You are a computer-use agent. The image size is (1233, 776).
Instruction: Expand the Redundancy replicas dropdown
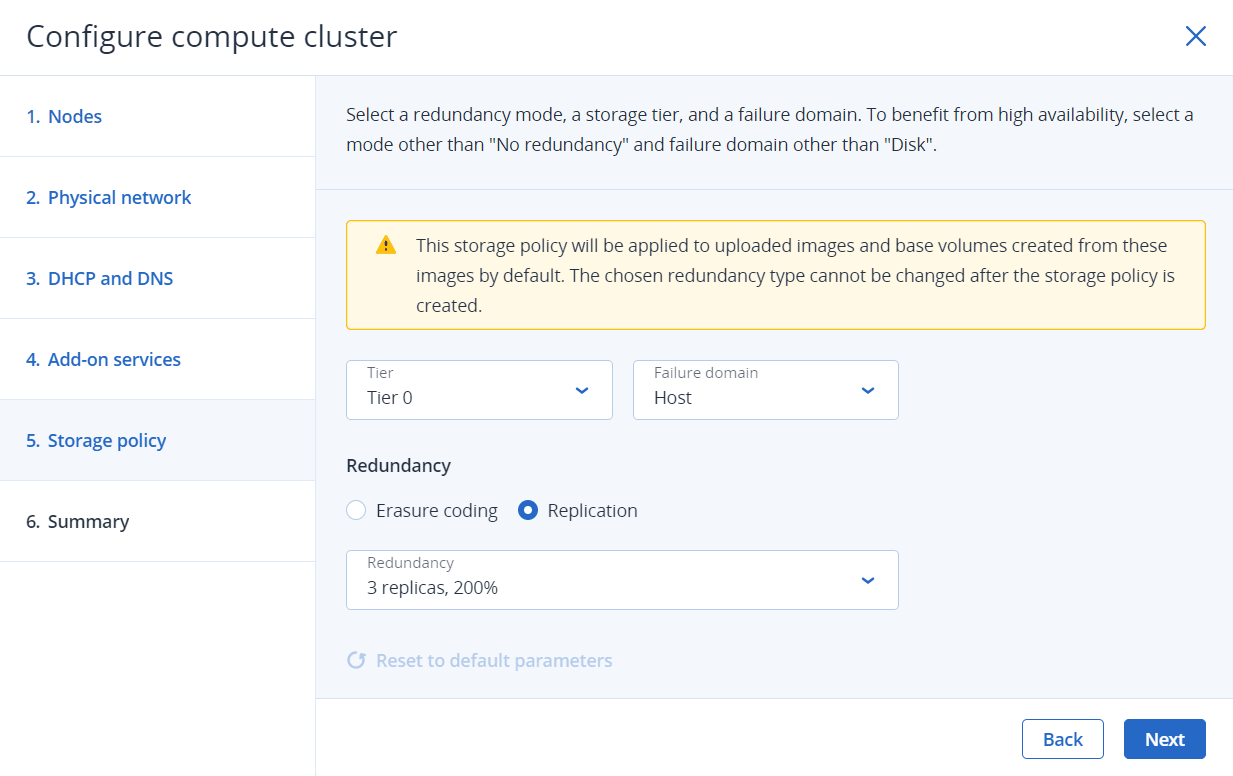tap(622, 580)
